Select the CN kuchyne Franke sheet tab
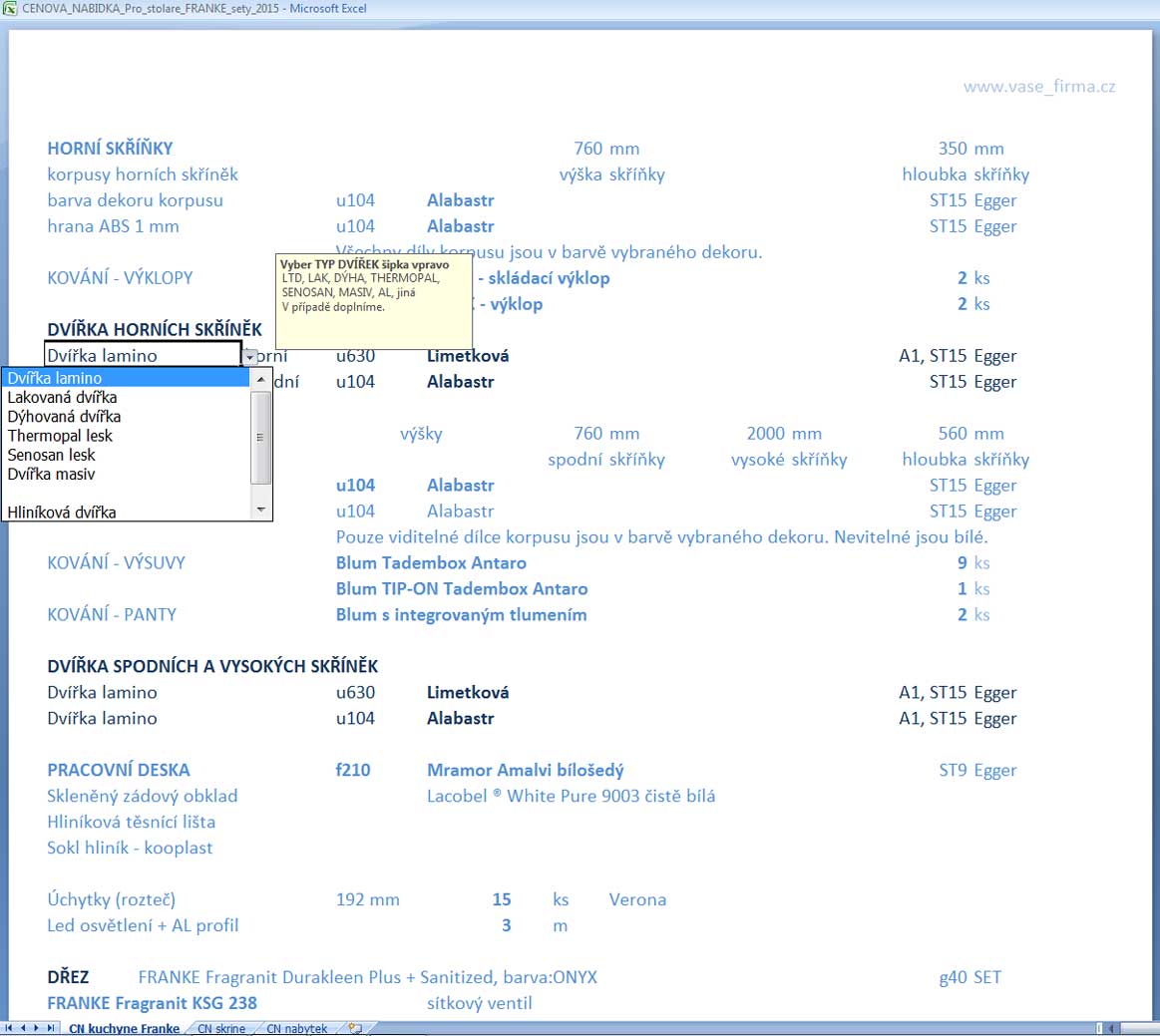This screenshot has height=1036, width=1160. tap(124, 1029)
